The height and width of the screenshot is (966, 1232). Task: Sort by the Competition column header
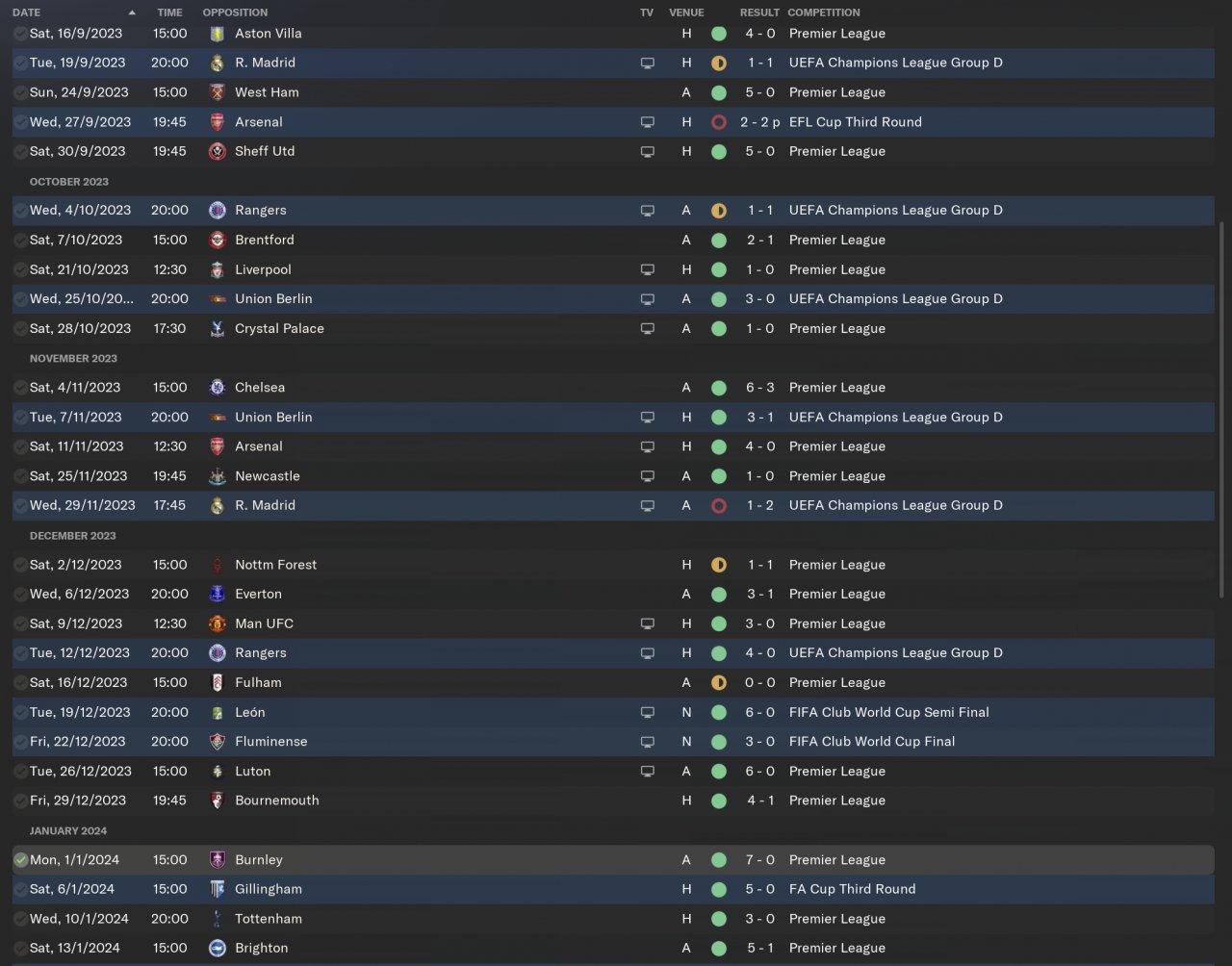(x=823, y=13)
